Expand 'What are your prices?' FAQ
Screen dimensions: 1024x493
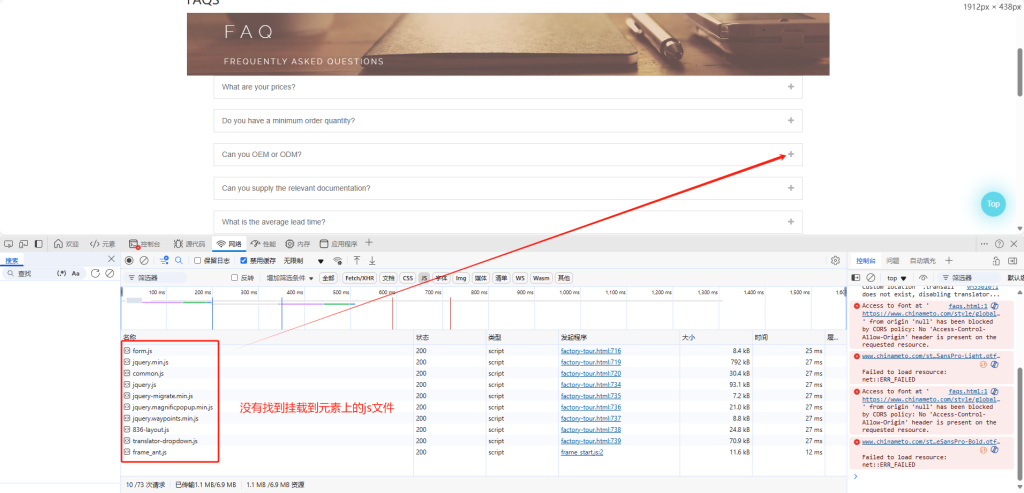pyautogui.click(x=507, y=87)
